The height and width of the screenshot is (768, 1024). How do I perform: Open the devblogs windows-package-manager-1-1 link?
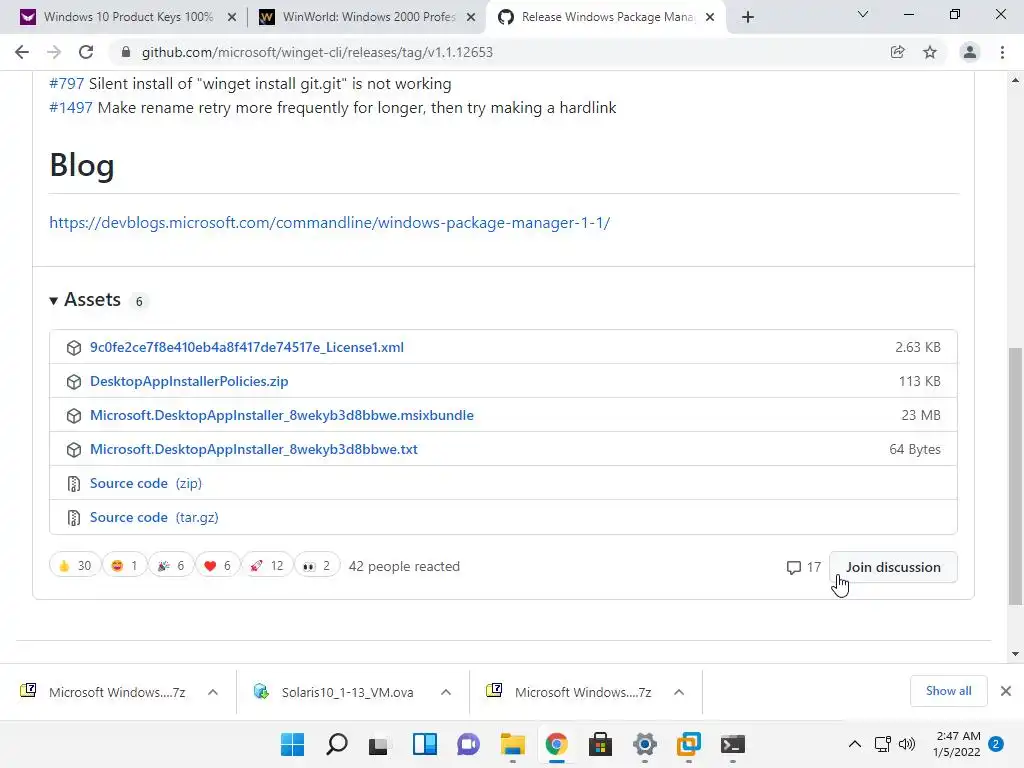click(x=330, y=223)
